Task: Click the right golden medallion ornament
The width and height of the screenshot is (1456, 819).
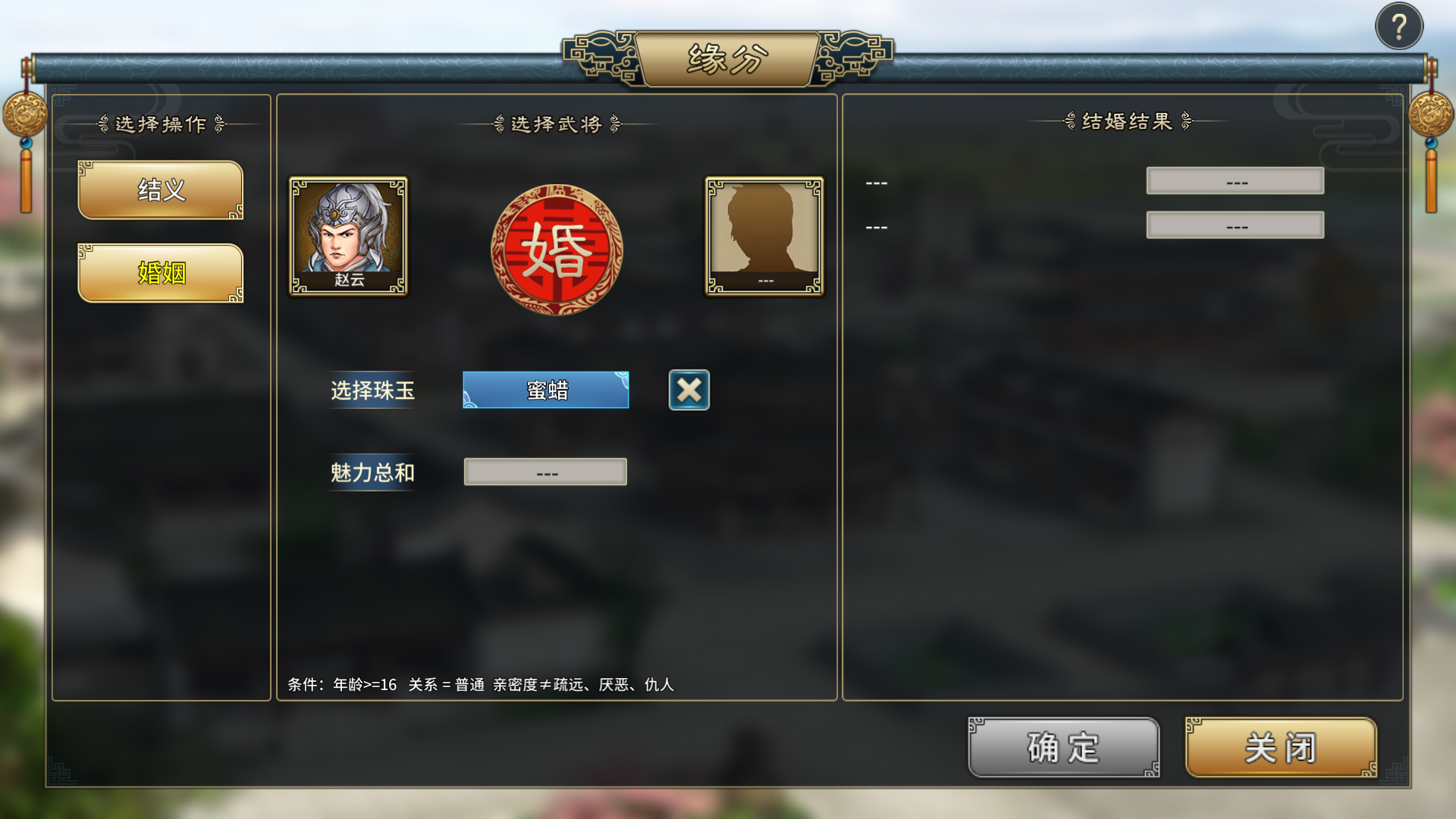Action: pos(1431,114)
